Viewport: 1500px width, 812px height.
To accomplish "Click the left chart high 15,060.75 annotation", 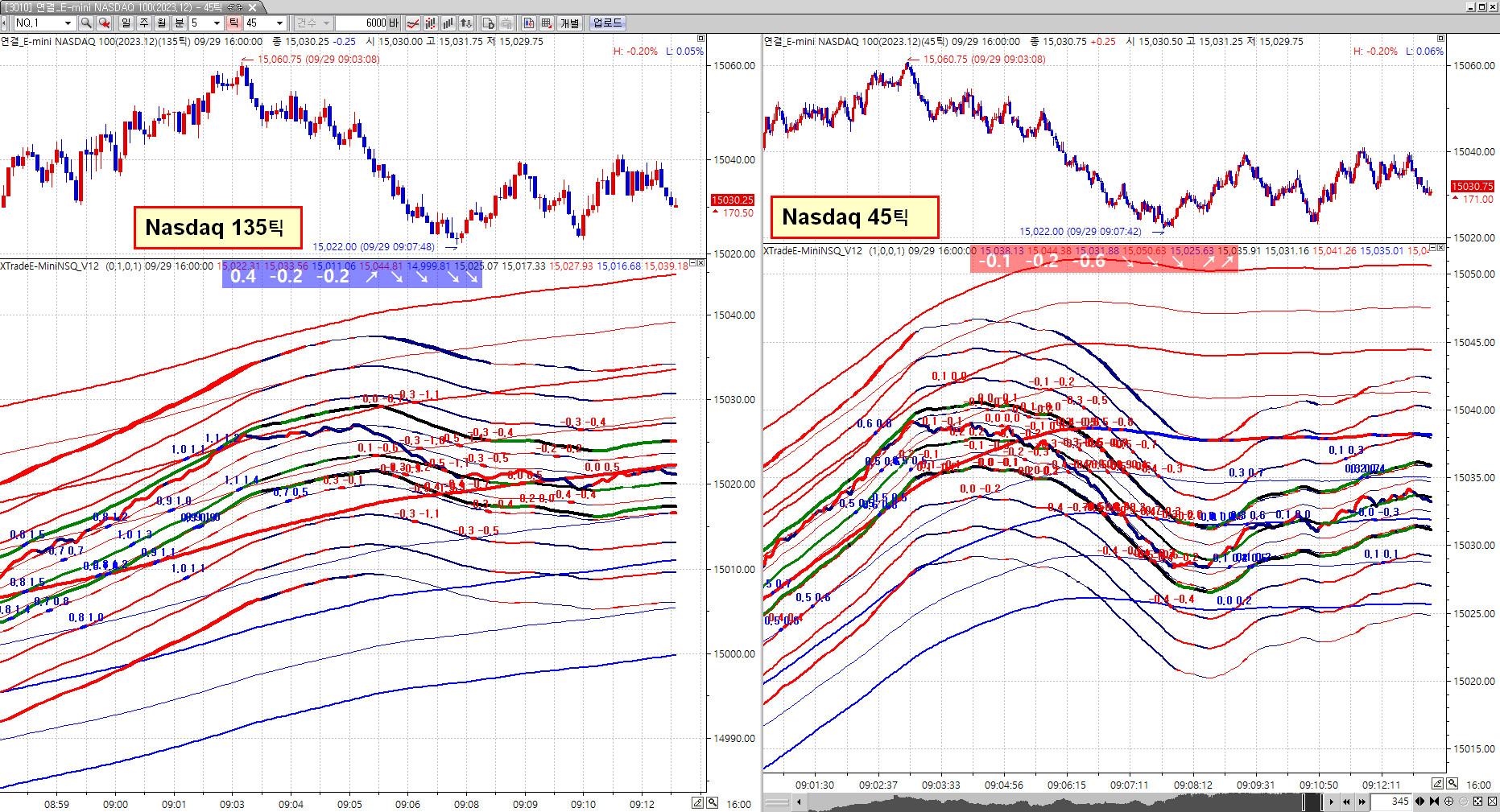I will [x=318, y=60].
